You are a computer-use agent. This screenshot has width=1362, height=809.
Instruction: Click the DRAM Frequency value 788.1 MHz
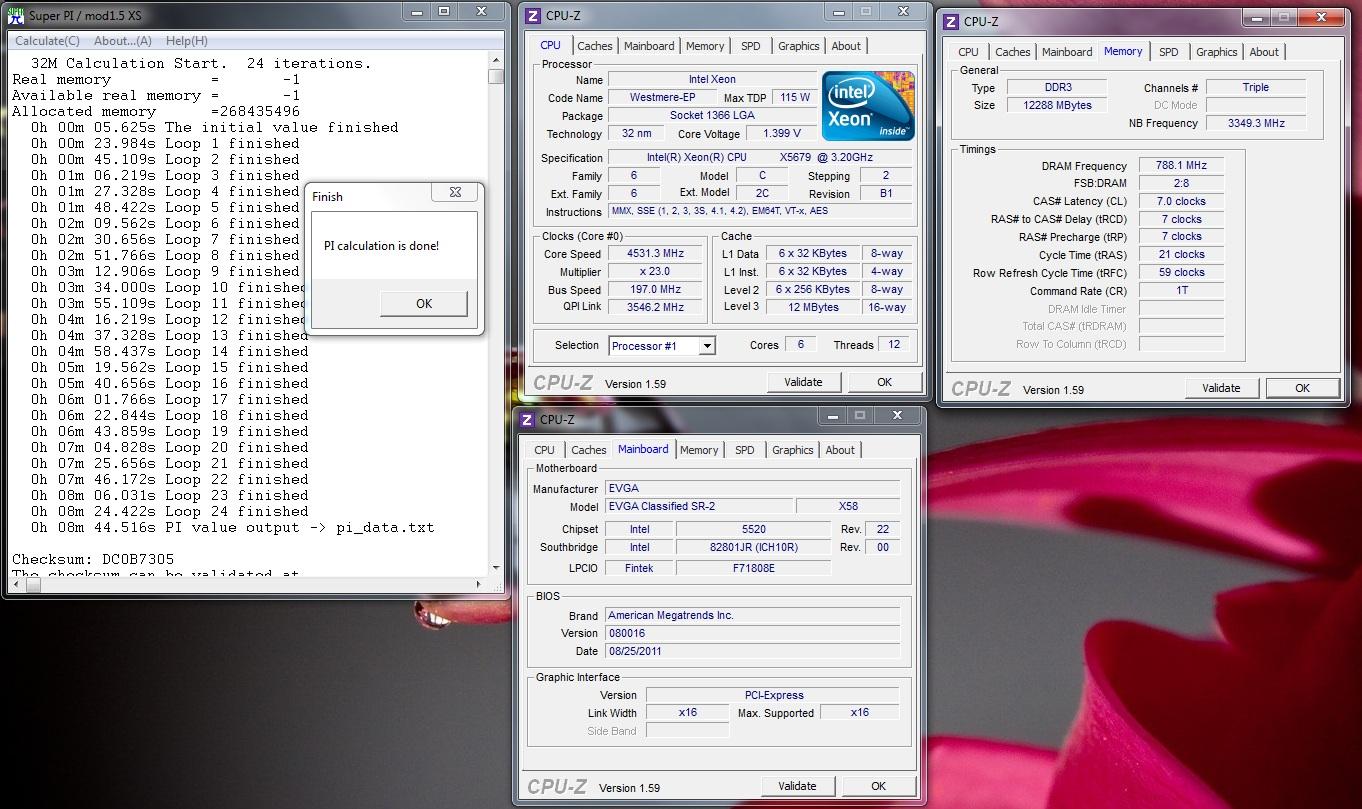tap(1181, 166)
